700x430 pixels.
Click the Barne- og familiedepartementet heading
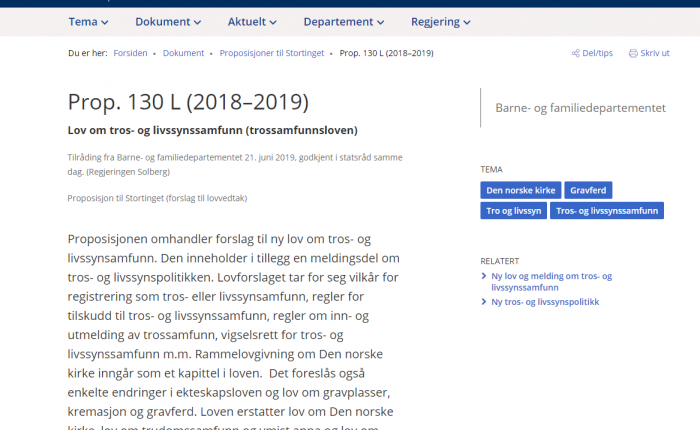pos(580,108)
